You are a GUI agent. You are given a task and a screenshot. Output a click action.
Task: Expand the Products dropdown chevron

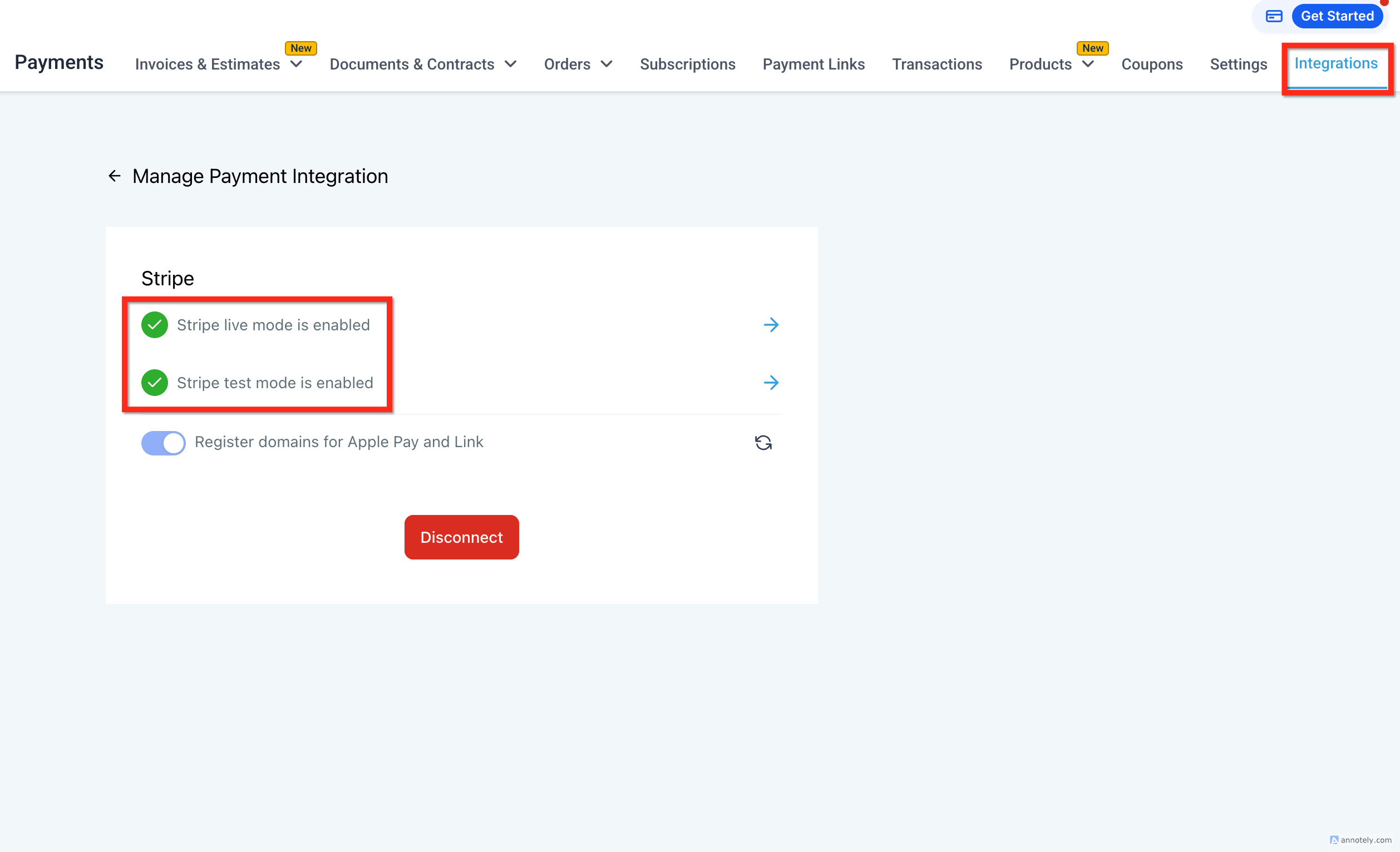point(1087,64)
